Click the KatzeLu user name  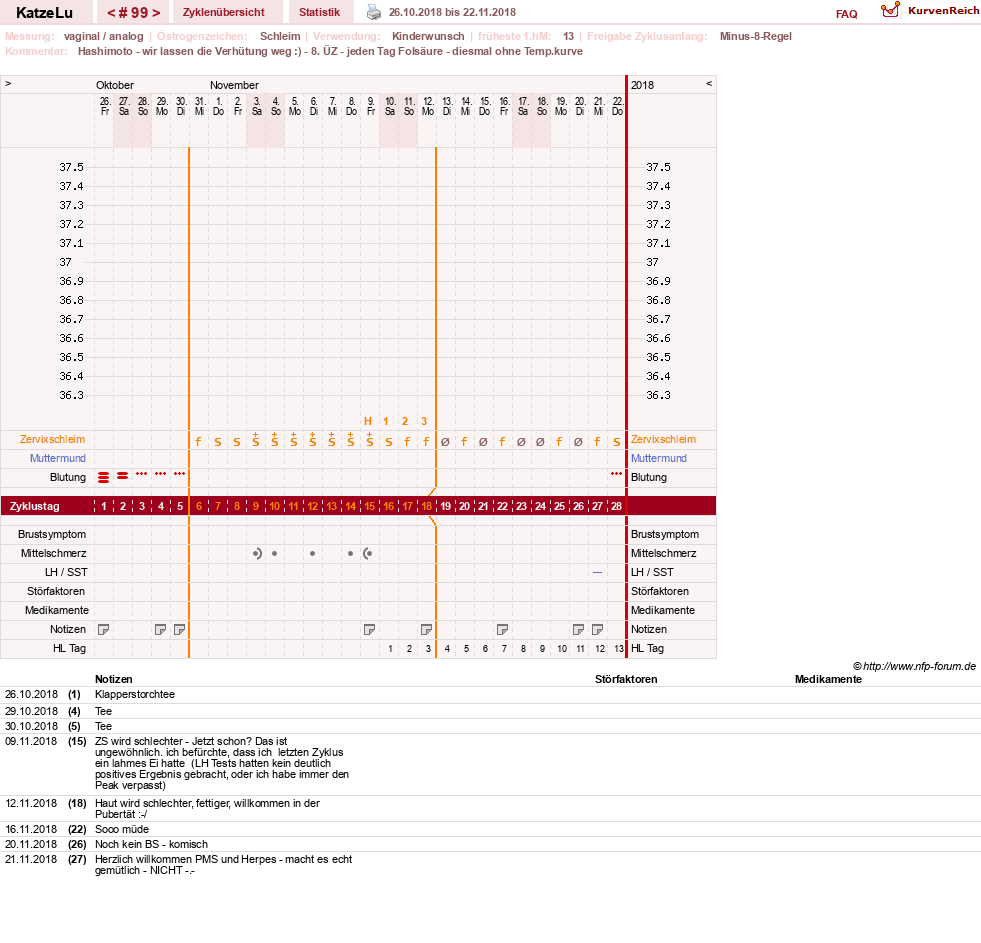(x=44, y=13)
